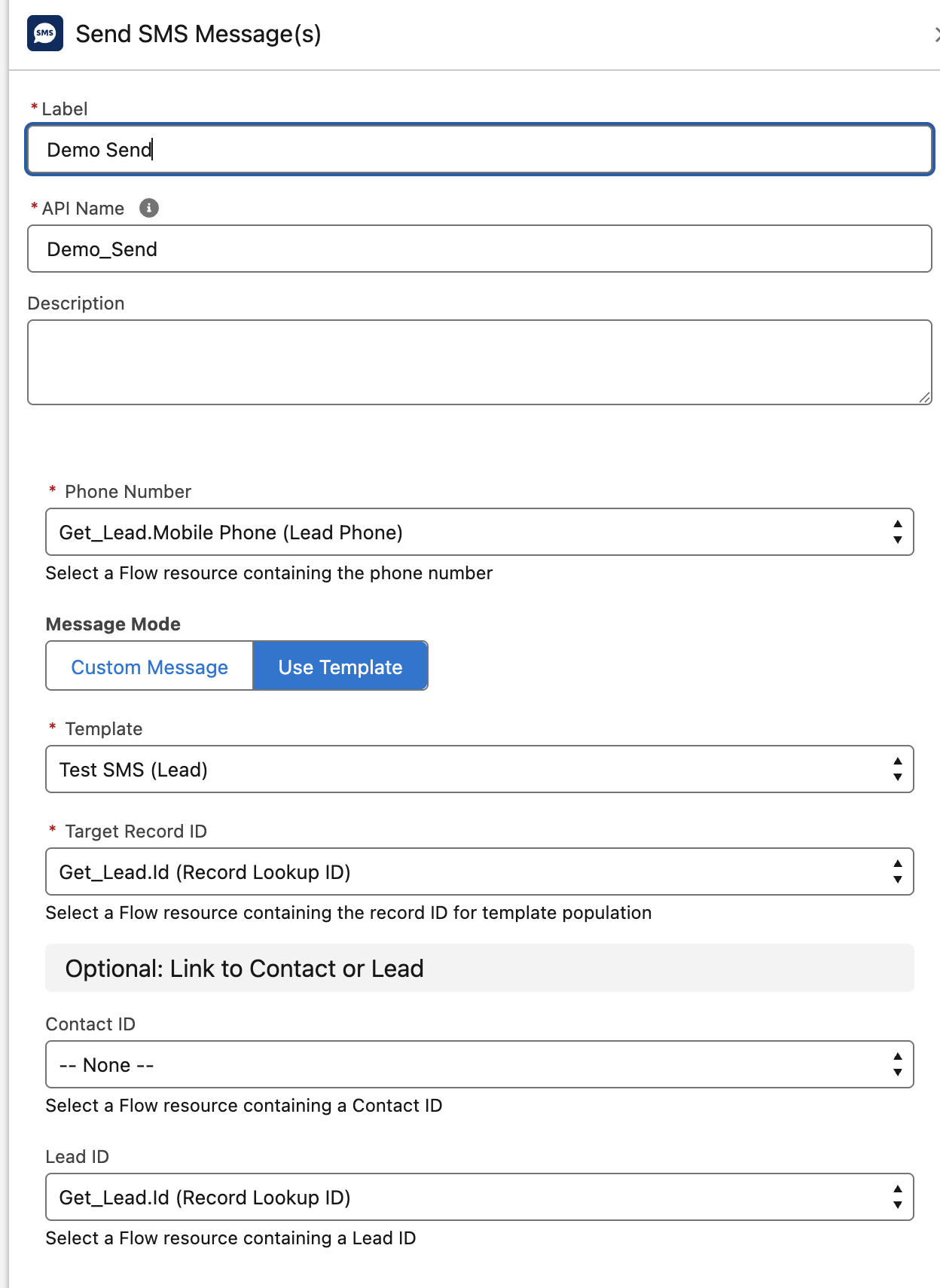
Task: Click into the Description text area
Action: [x=479, y=362]
